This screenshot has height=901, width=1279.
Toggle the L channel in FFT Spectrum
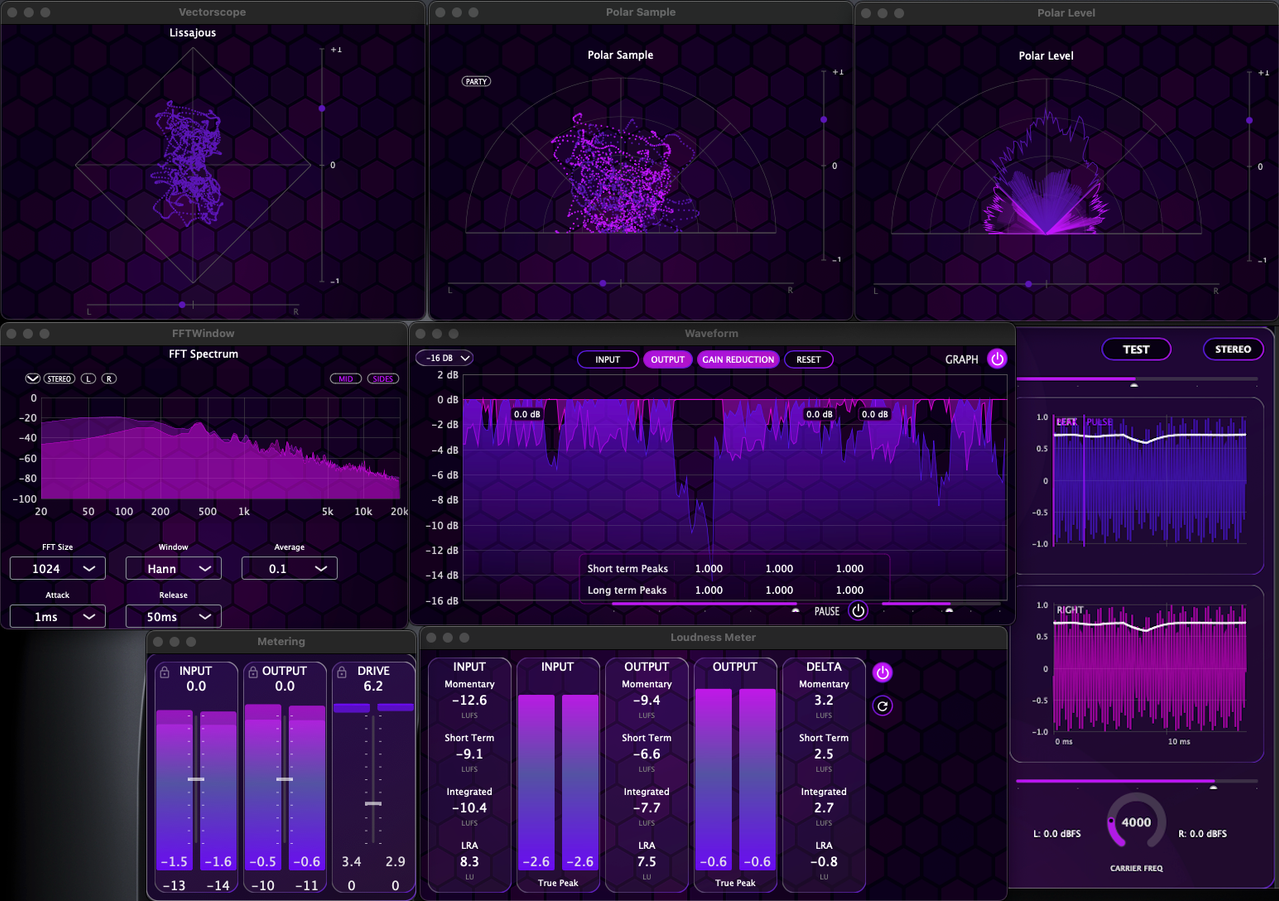pyautogui.click(x=89, y=379)
